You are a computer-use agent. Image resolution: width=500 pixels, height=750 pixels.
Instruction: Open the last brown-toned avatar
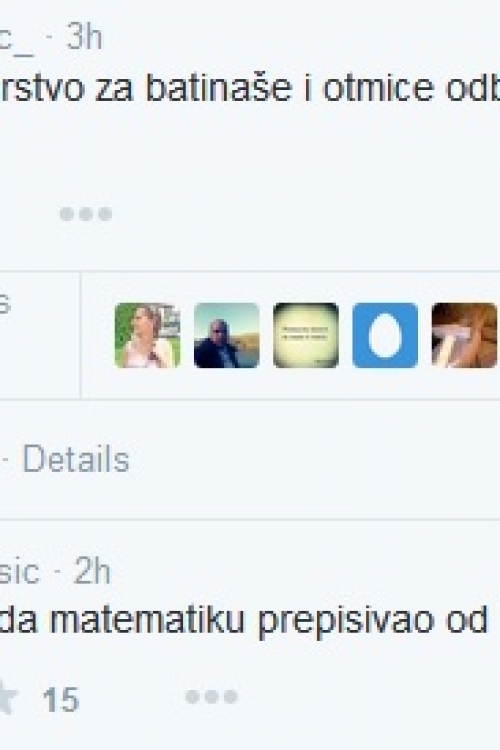click(x=465, y=335)
